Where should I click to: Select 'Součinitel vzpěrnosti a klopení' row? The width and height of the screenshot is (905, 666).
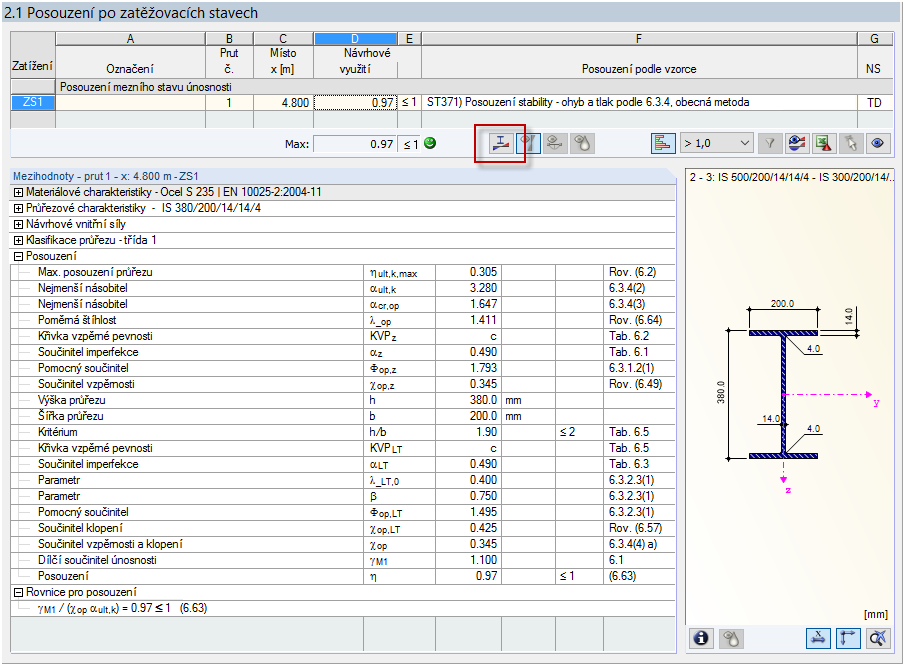[343, 544]
